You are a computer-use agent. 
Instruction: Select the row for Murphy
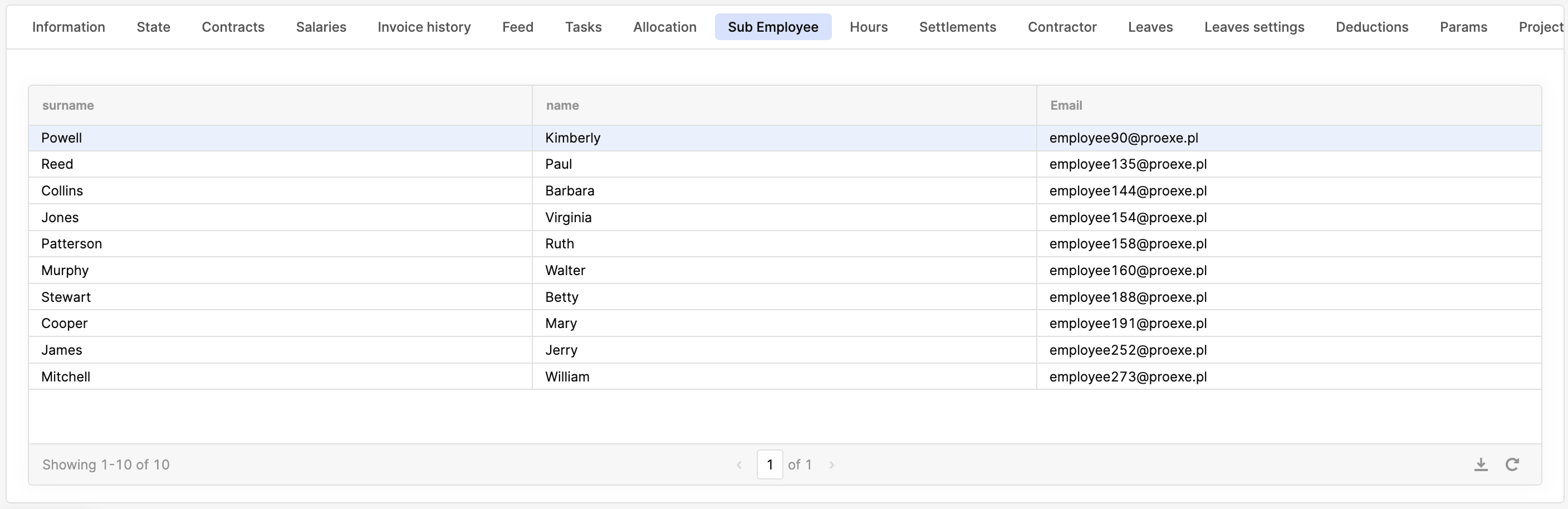coord(280,270)
